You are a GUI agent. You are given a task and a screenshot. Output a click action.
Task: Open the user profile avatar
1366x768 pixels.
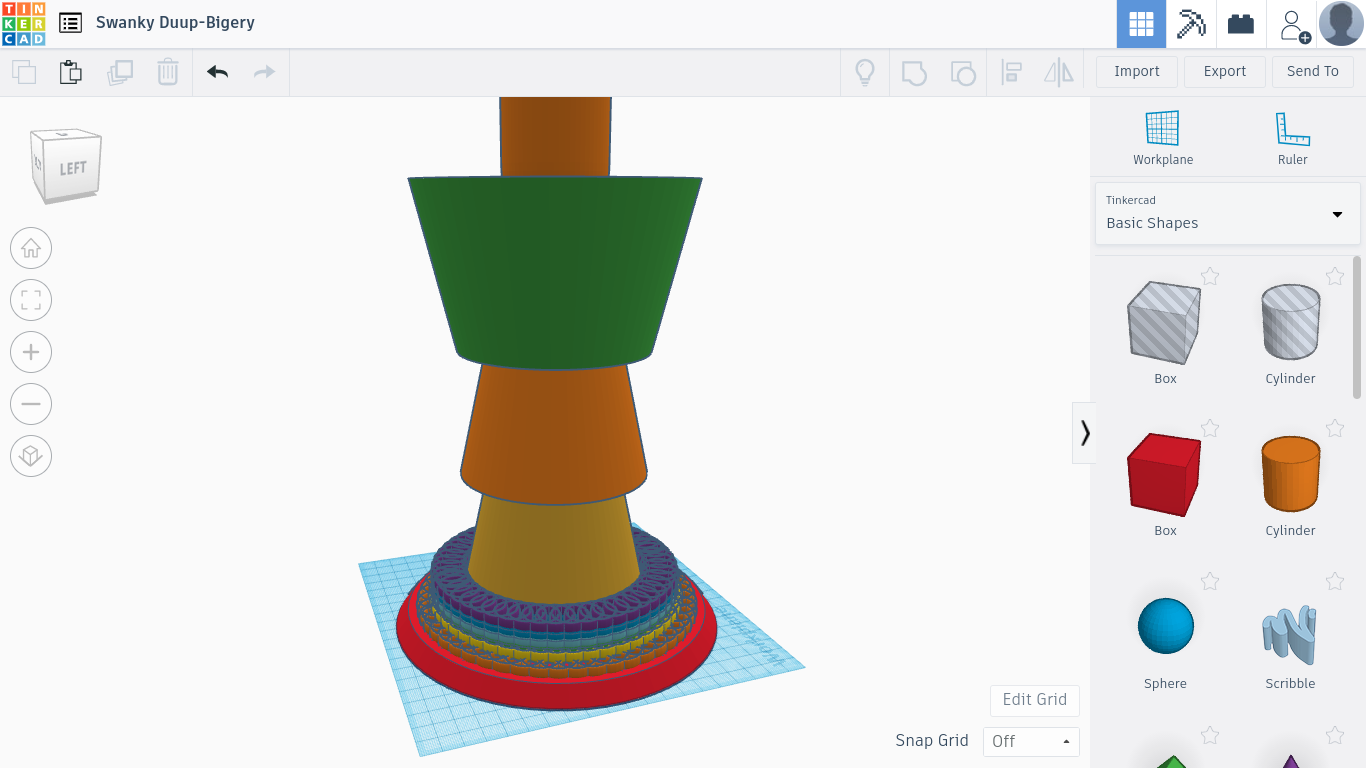[x=1341, y=24]
